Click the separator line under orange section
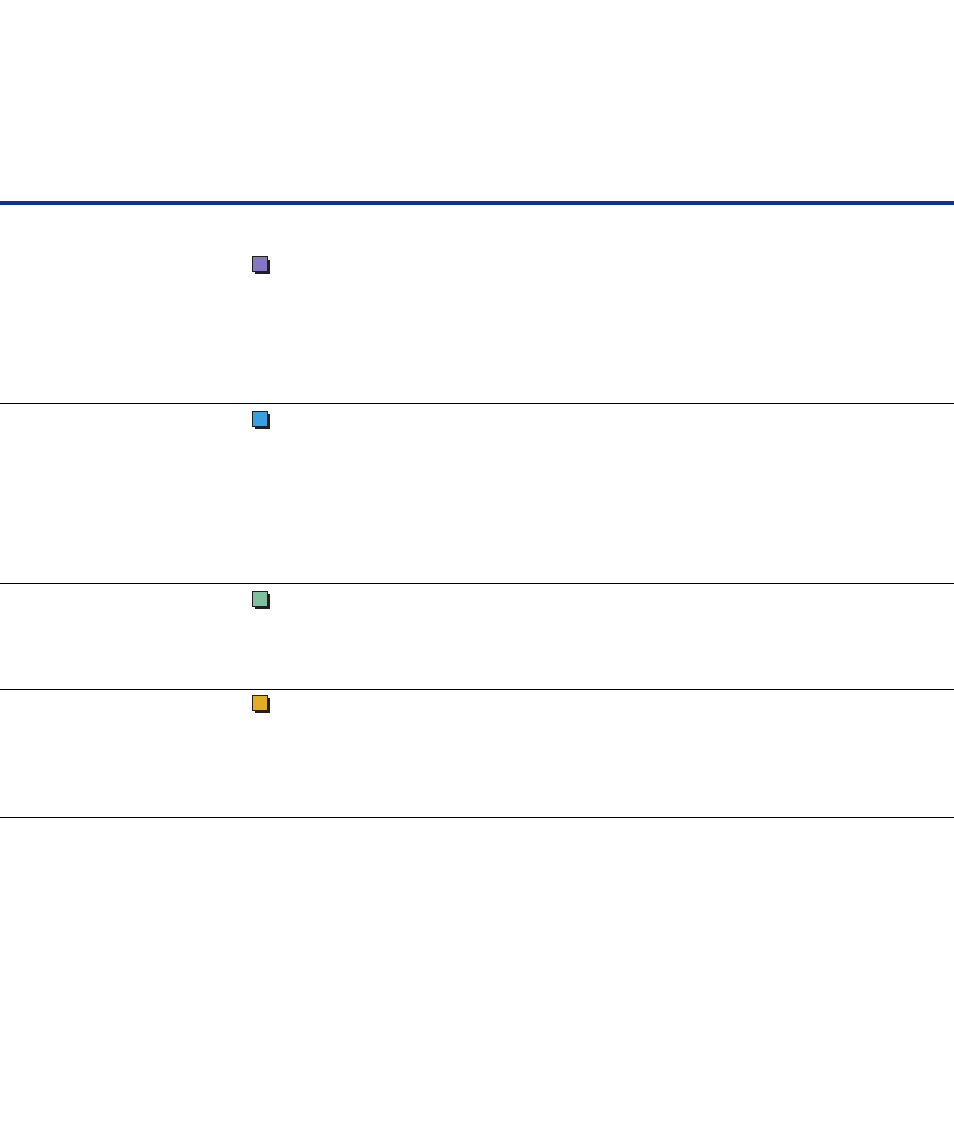954x1145 pixels. coord(477,817)
